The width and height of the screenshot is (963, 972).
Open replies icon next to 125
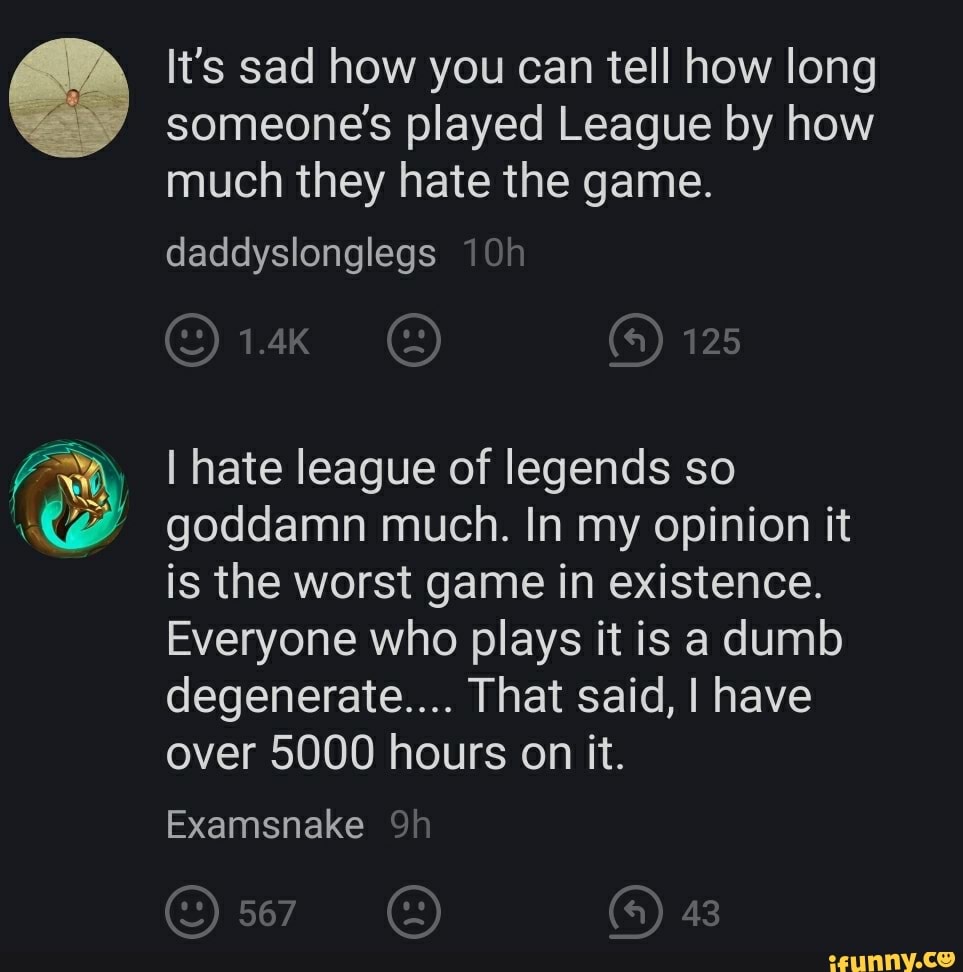pos(636,340)
